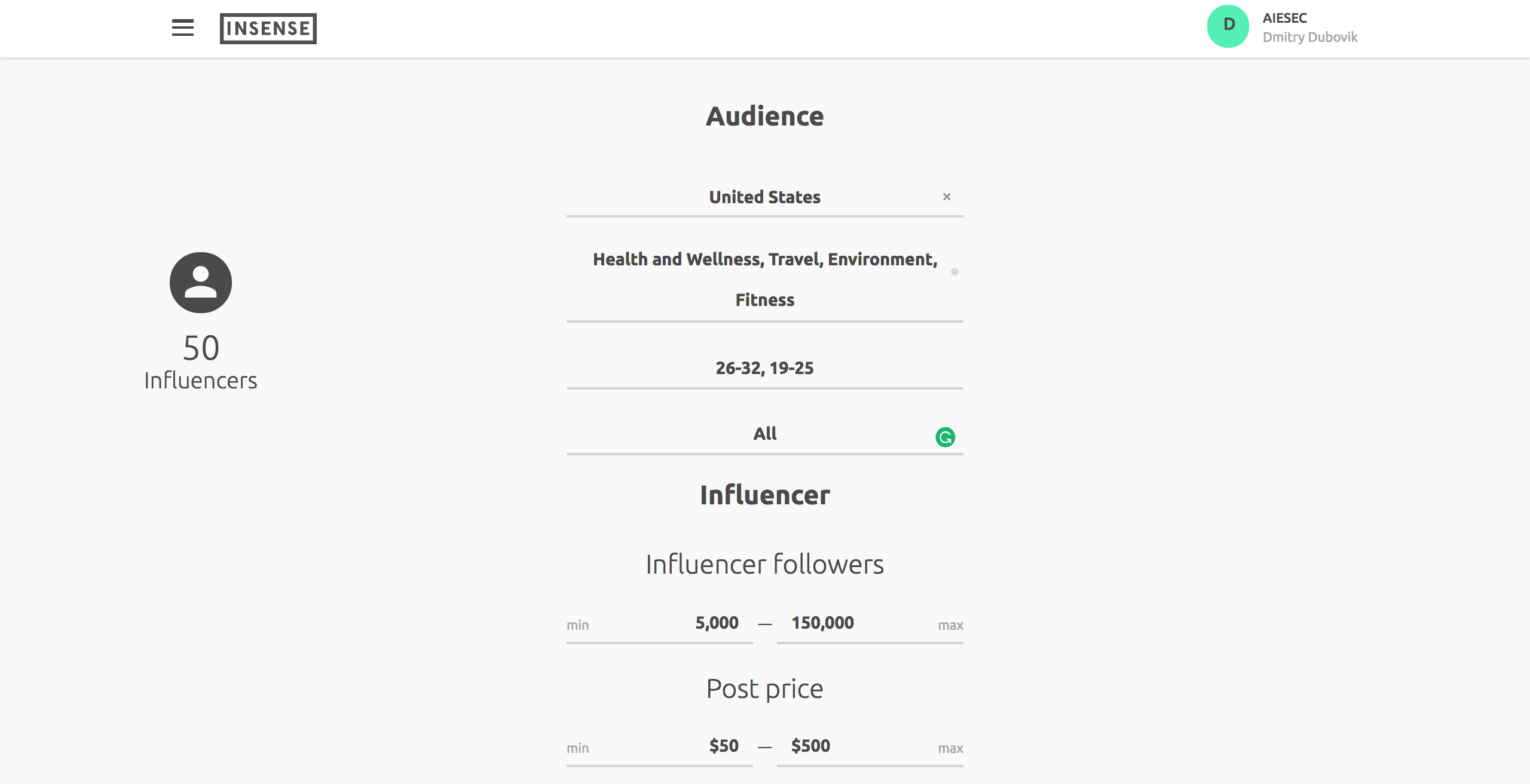Click the Influencer followers label
The image size is (1530, 784).
[x=764, y=564]
